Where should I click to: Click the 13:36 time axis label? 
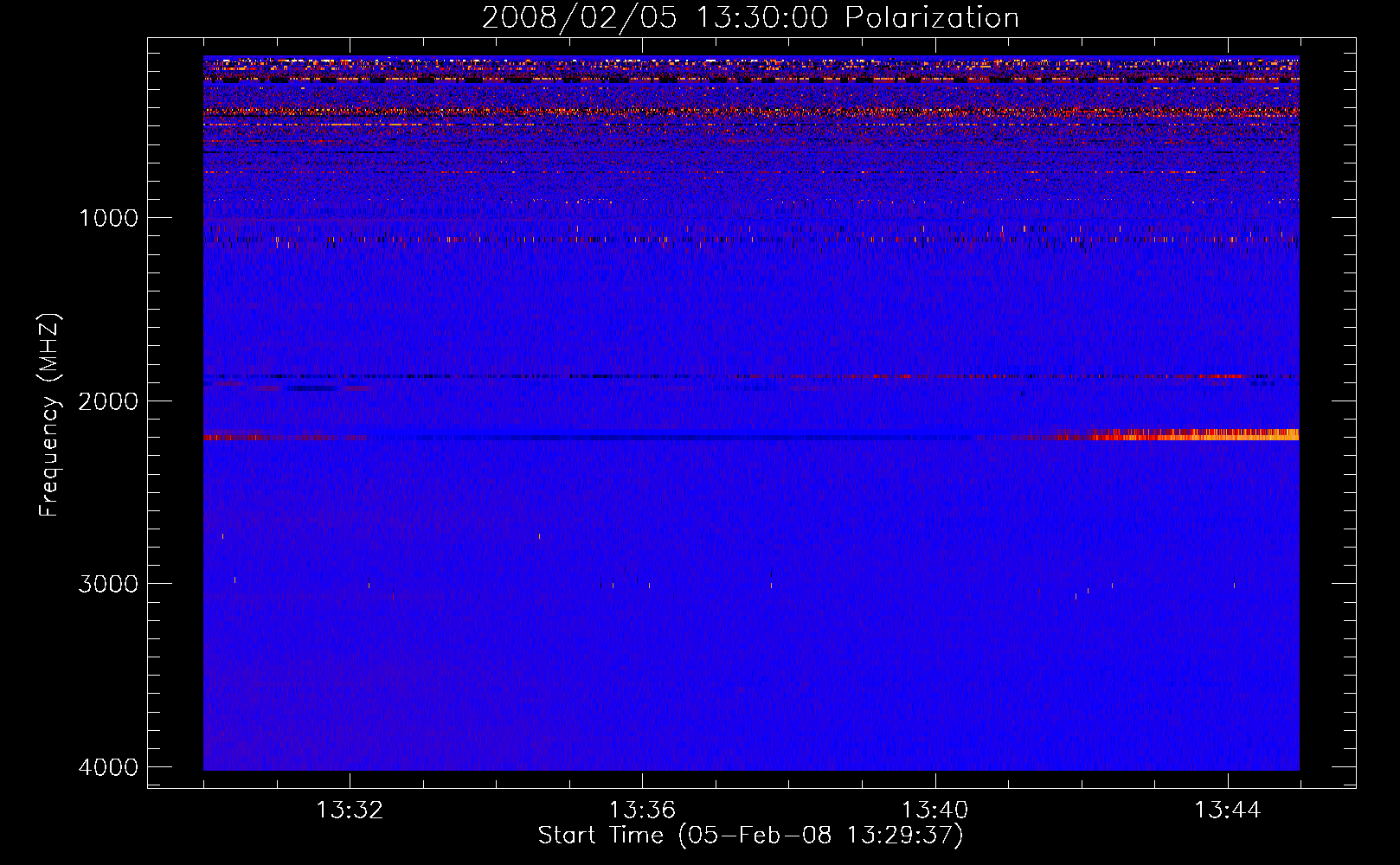[x=642, y=811]
